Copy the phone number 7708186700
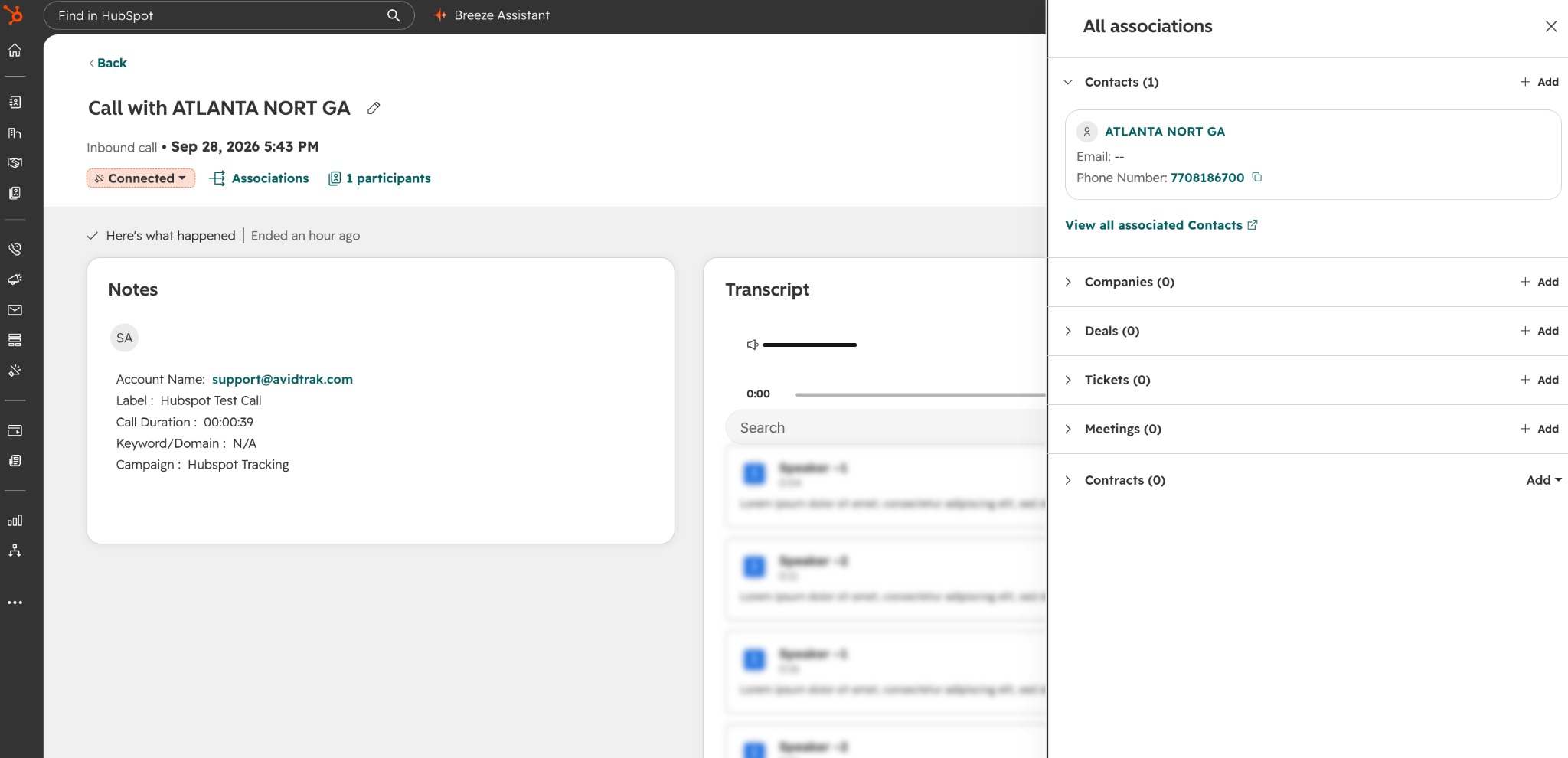This screenshot has width=1568, height=758. tap(1256, 177)
